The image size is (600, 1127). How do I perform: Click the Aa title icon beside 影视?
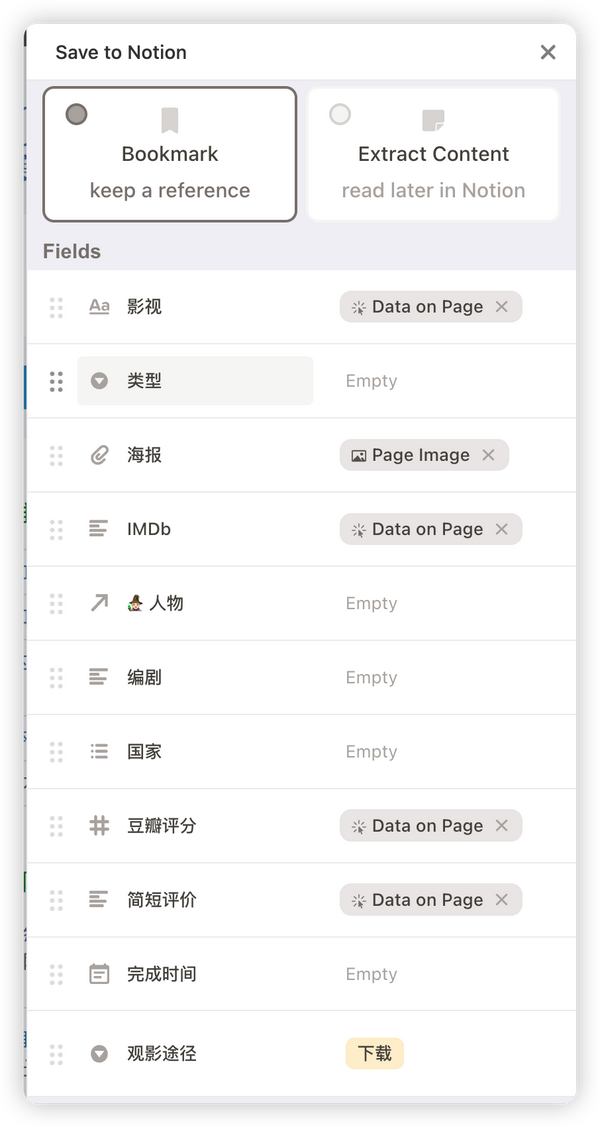[x=99, y=306]
